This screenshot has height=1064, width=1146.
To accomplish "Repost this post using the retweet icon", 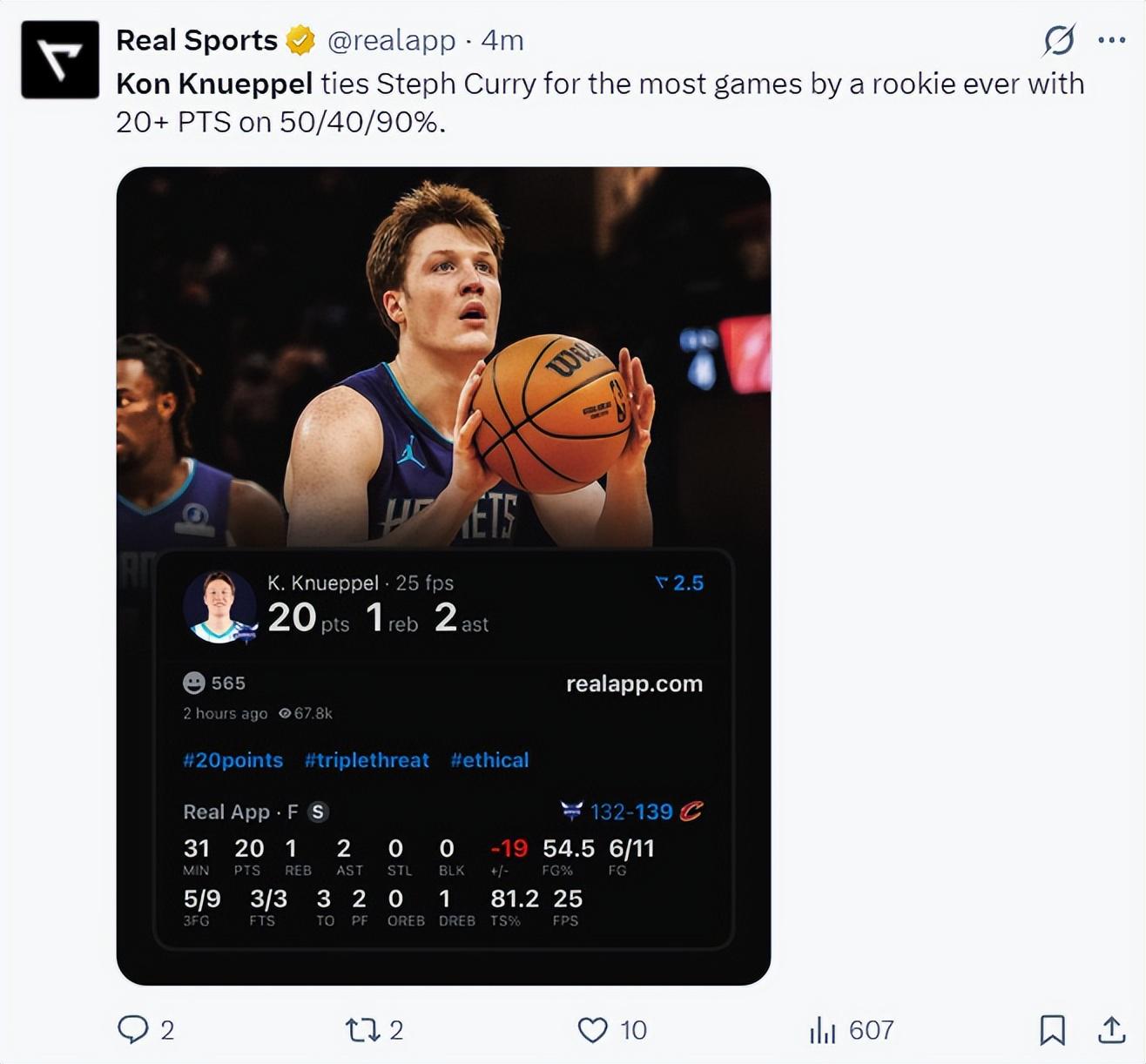I will click(x=362, y=1030).
